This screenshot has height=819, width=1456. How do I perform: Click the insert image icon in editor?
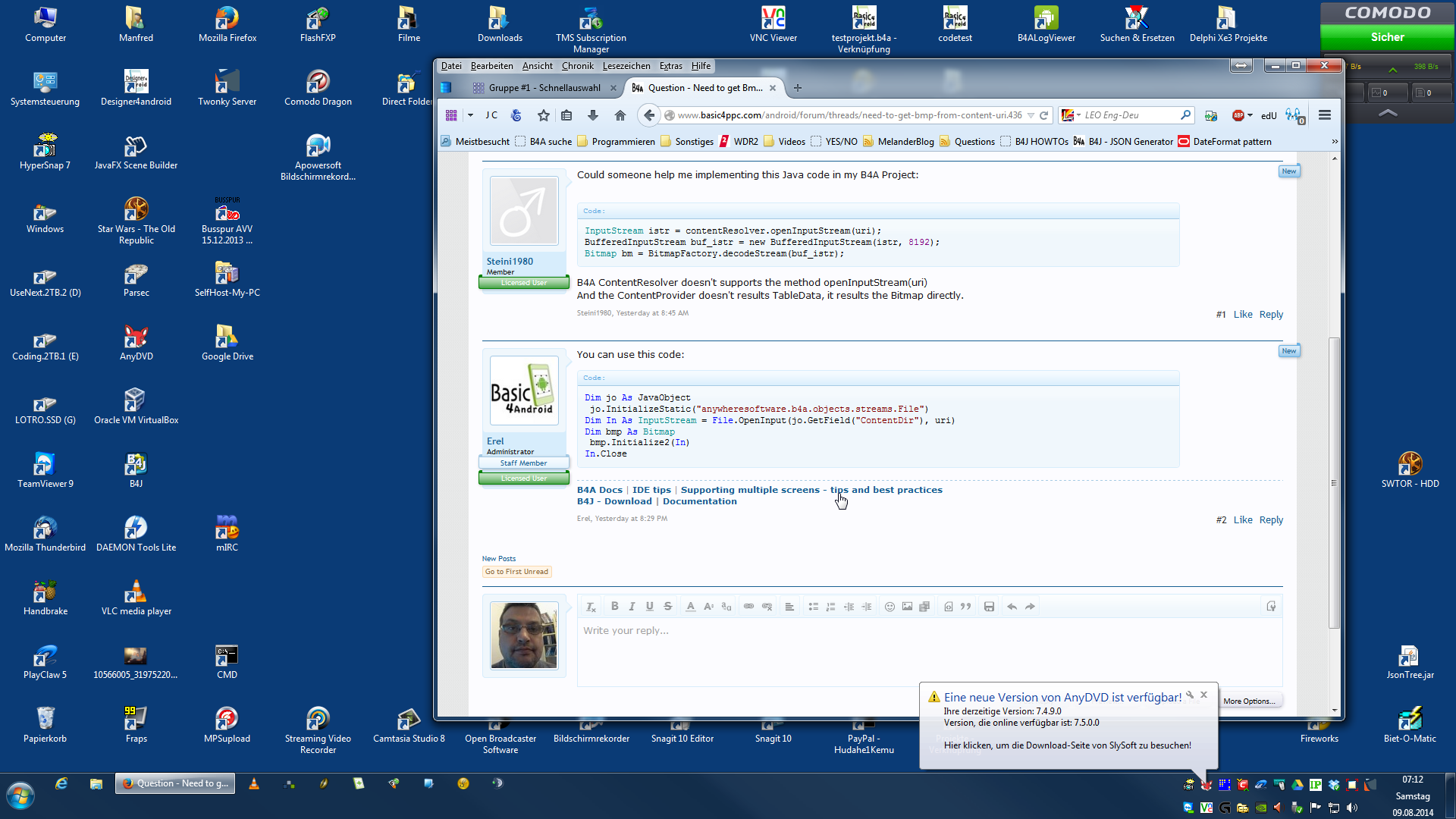click(907, 607)
